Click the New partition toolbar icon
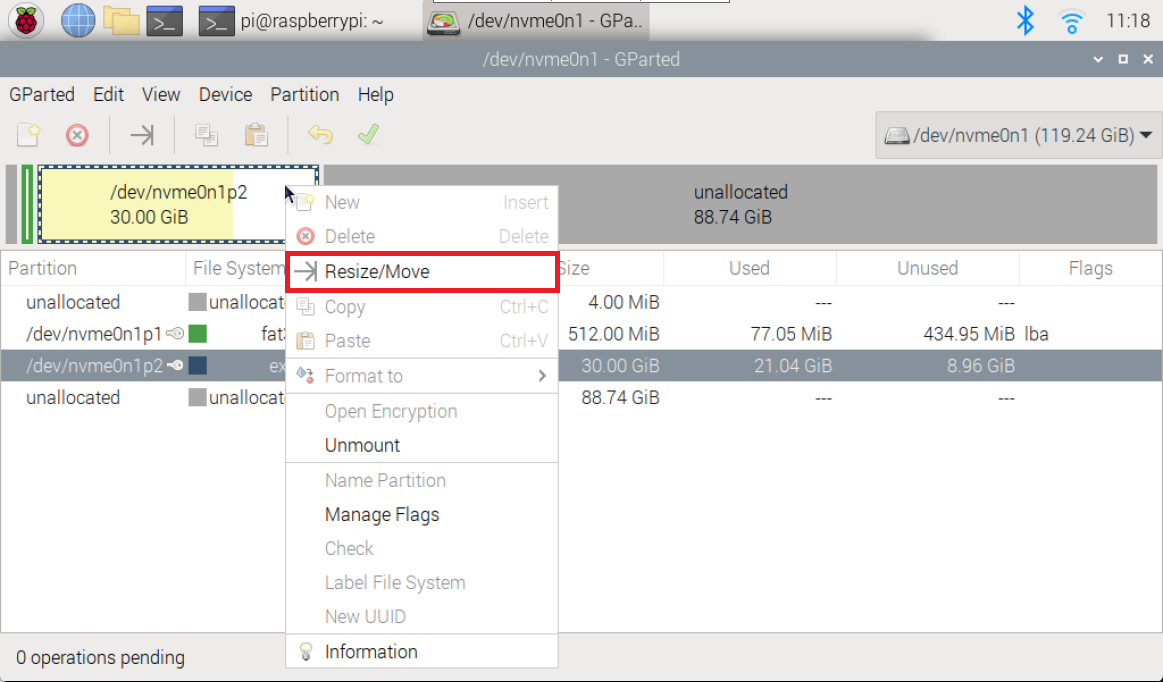 click(x=29, y=135)
